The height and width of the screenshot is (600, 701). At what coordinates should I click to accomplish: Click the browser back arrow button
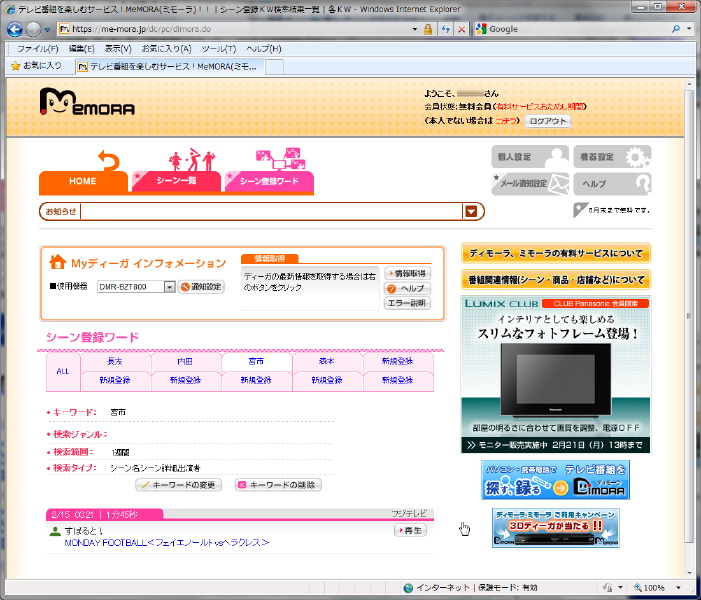pyautogui.click(x=16, y=29)
